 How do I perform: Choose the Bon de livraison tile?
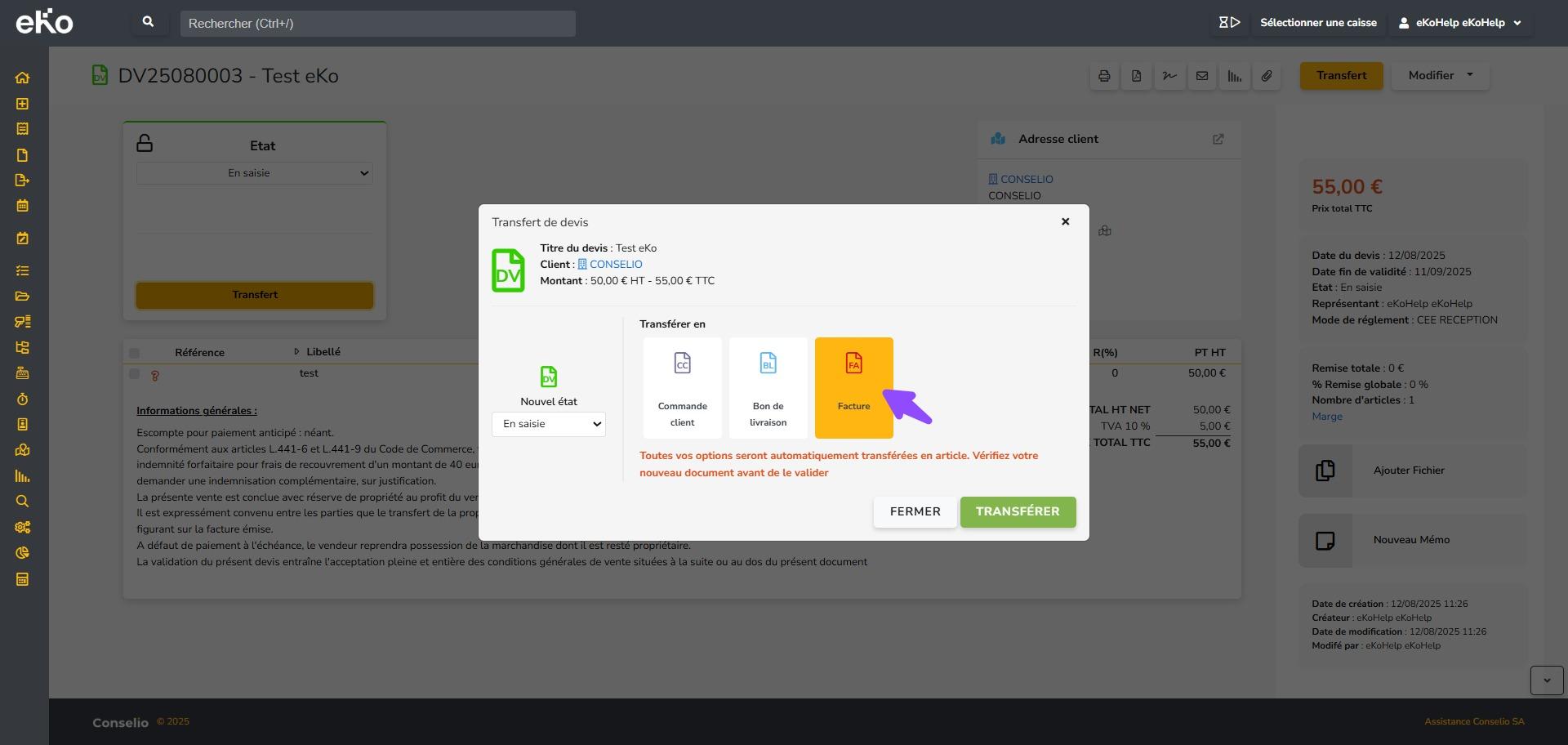click(x=768, y=388)
